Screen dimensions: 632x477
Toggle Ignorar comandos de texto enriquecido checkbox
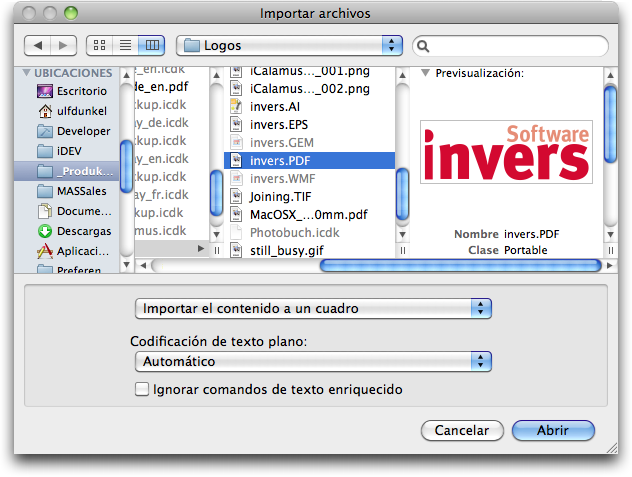point(141,390)
